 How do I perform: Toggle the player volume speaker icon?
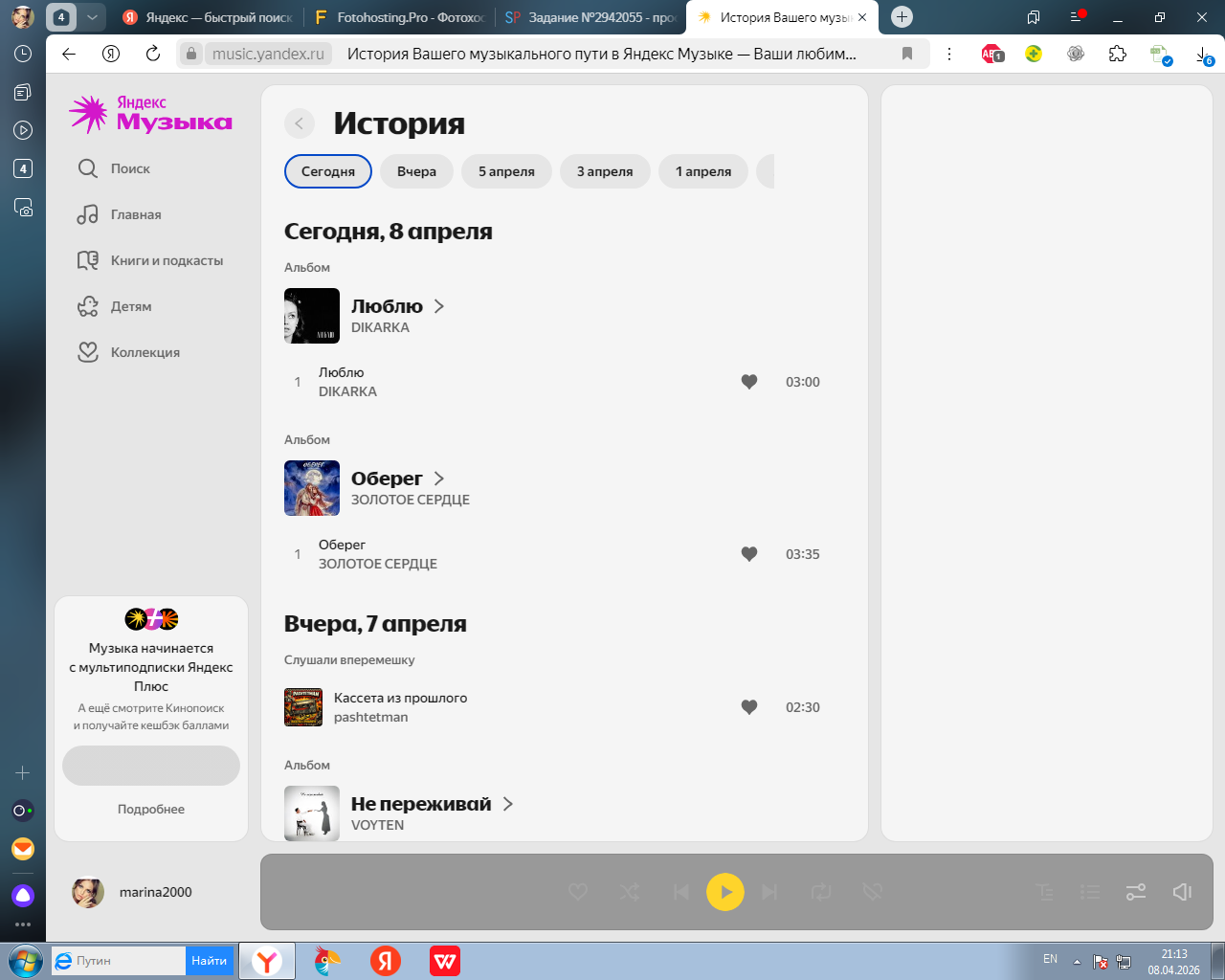(1182, 892)
